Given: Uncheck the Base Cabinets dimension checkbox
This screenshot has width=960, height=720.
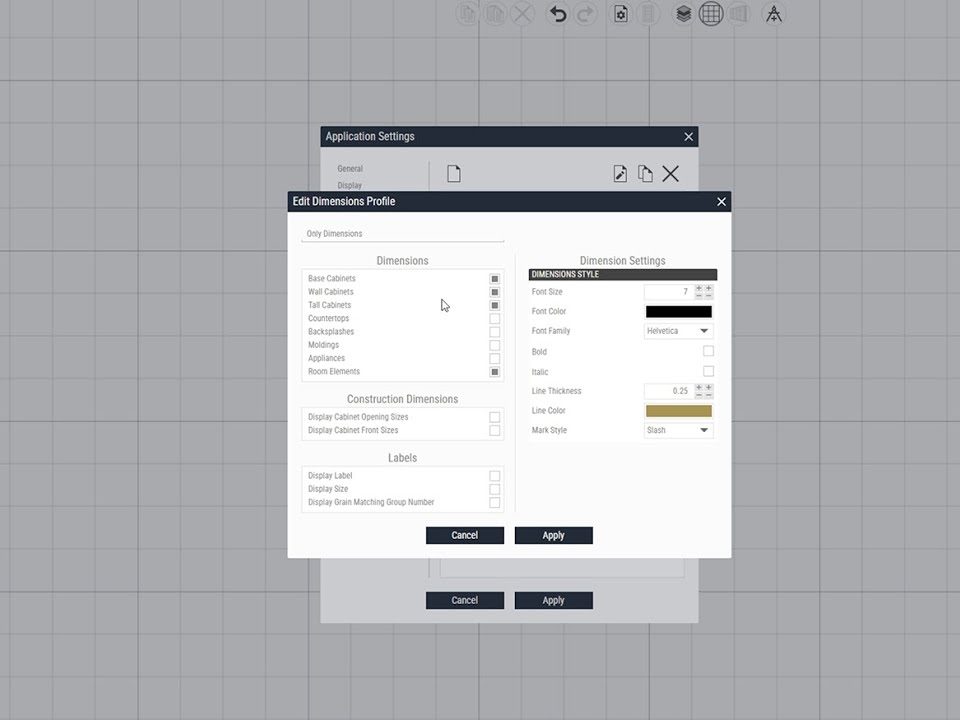Looking at the screenshot, I should 494,279.
